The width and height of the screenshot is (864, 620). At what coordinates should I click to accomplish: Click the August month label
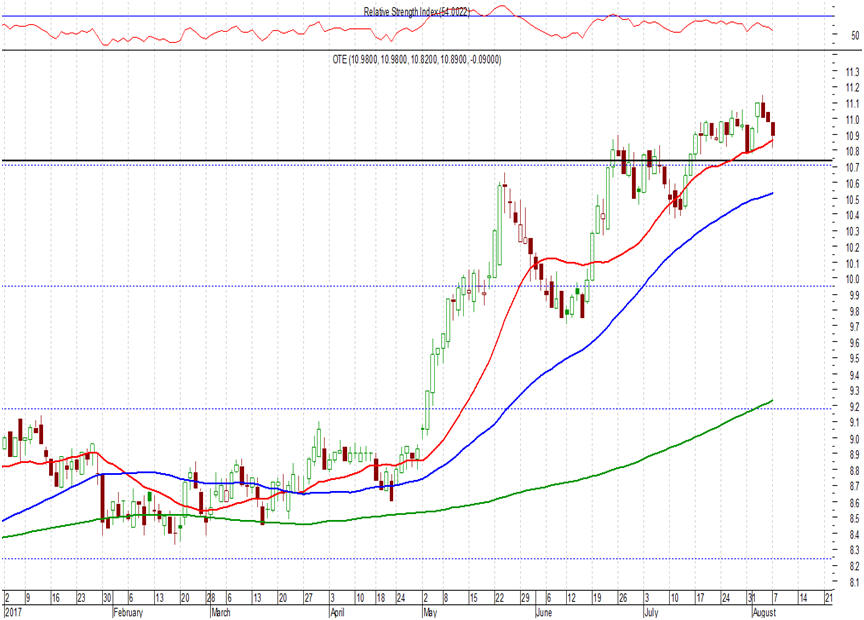(x=764, y=612)
